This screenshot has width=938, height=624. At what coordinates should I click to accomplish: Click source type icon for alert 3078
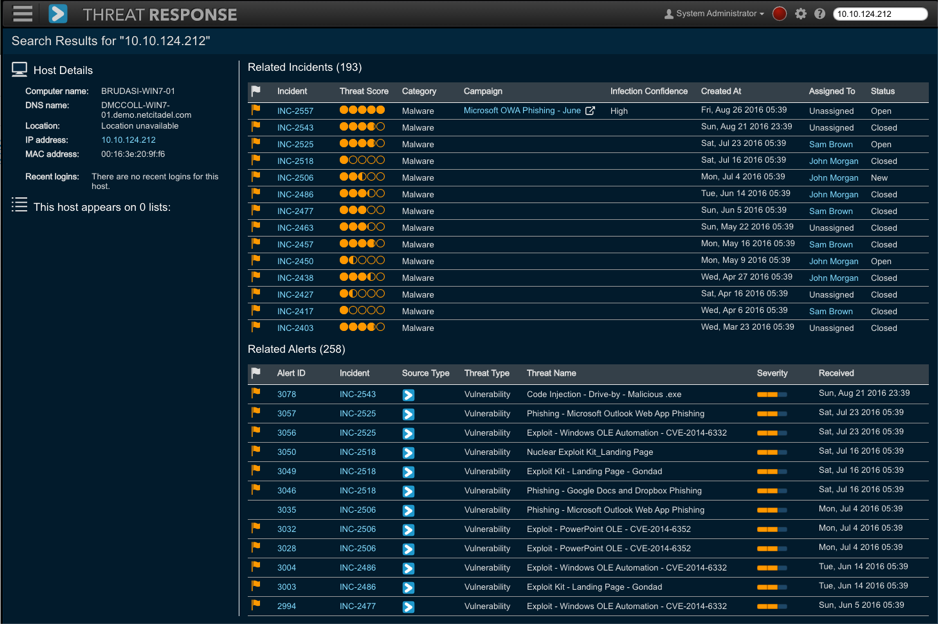point(409,395)
